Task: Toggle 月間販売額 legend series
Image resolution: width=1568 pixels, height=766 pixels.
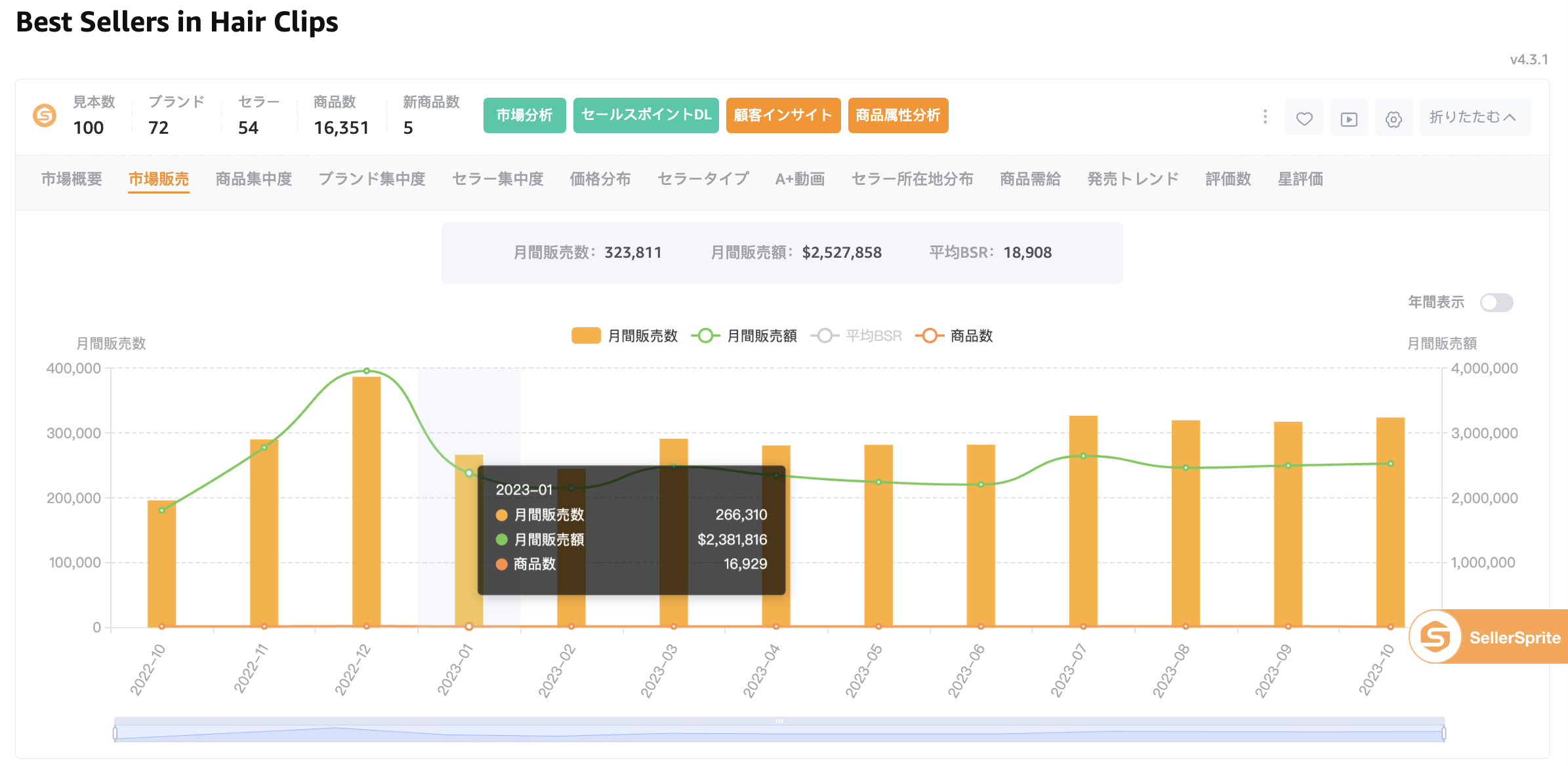Action: point(744,336)
